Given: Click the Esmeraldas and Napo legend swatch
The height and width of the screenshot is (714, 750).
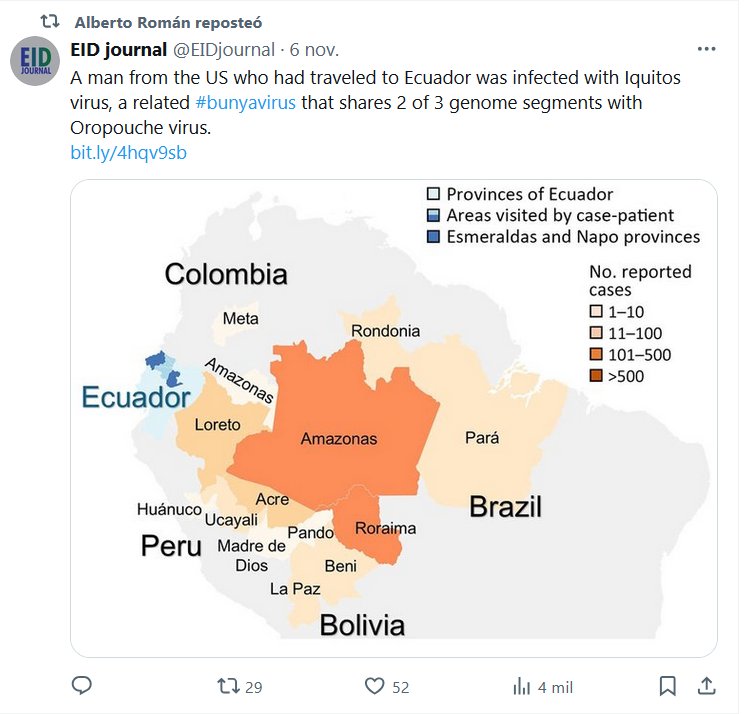Looking at the screenshot, I should pos(433,237).
